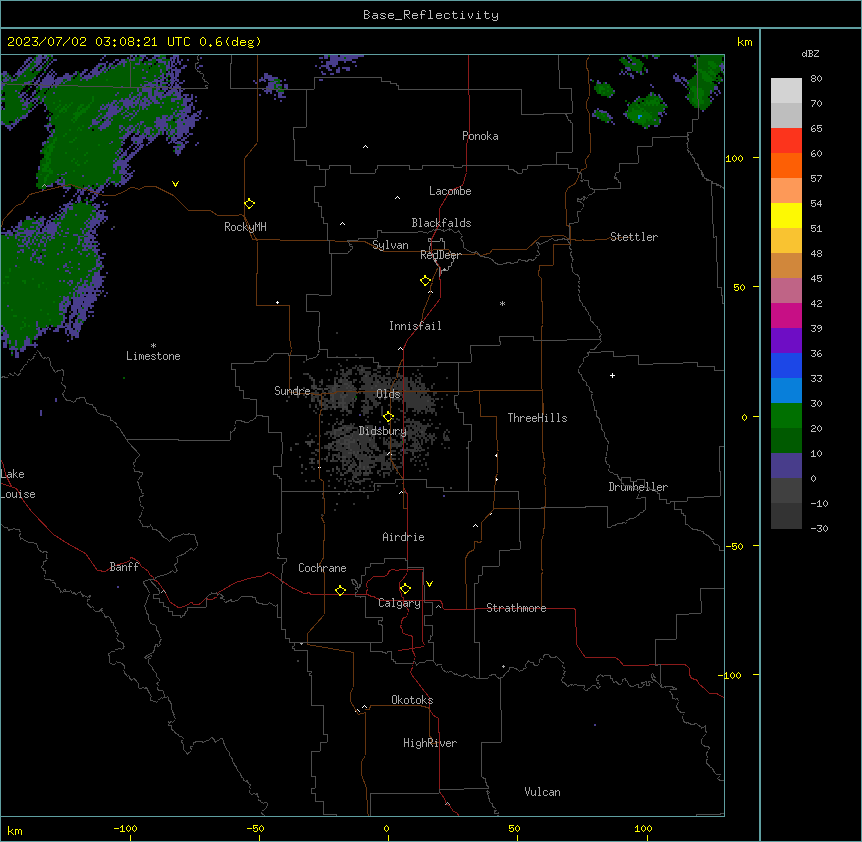Select the brown 45-48 dBZ legend swatch

[x=786, y=265]
